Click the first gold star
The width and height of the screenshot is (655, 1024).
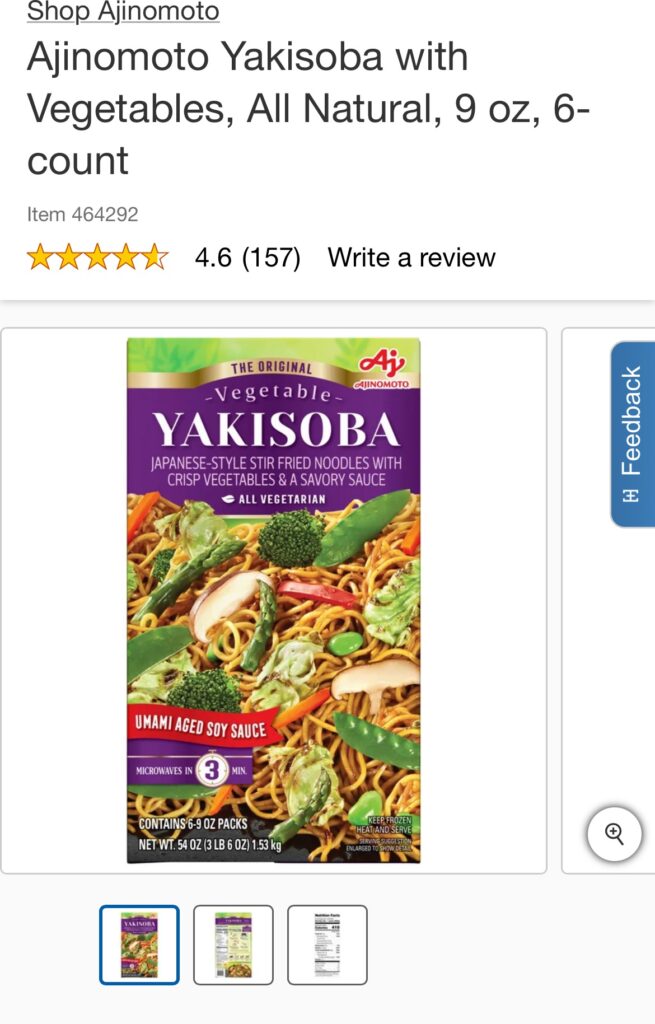click(x=40, y=257)
